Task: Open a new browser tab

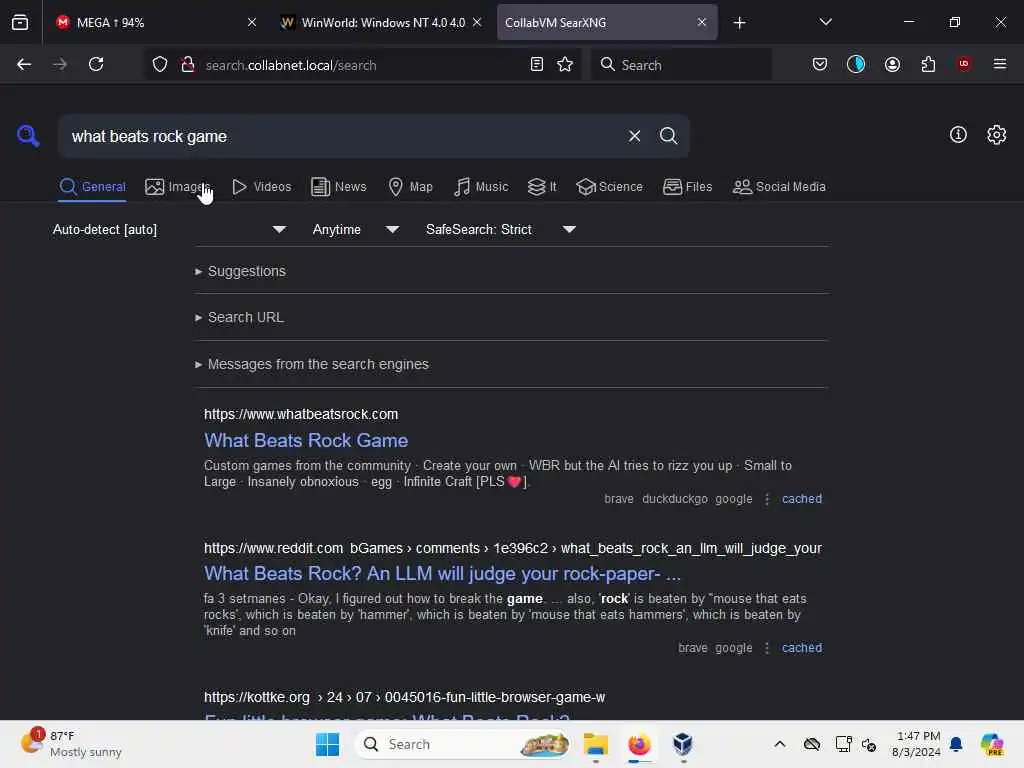Action: pyautogui.click(x=739, y=23)
